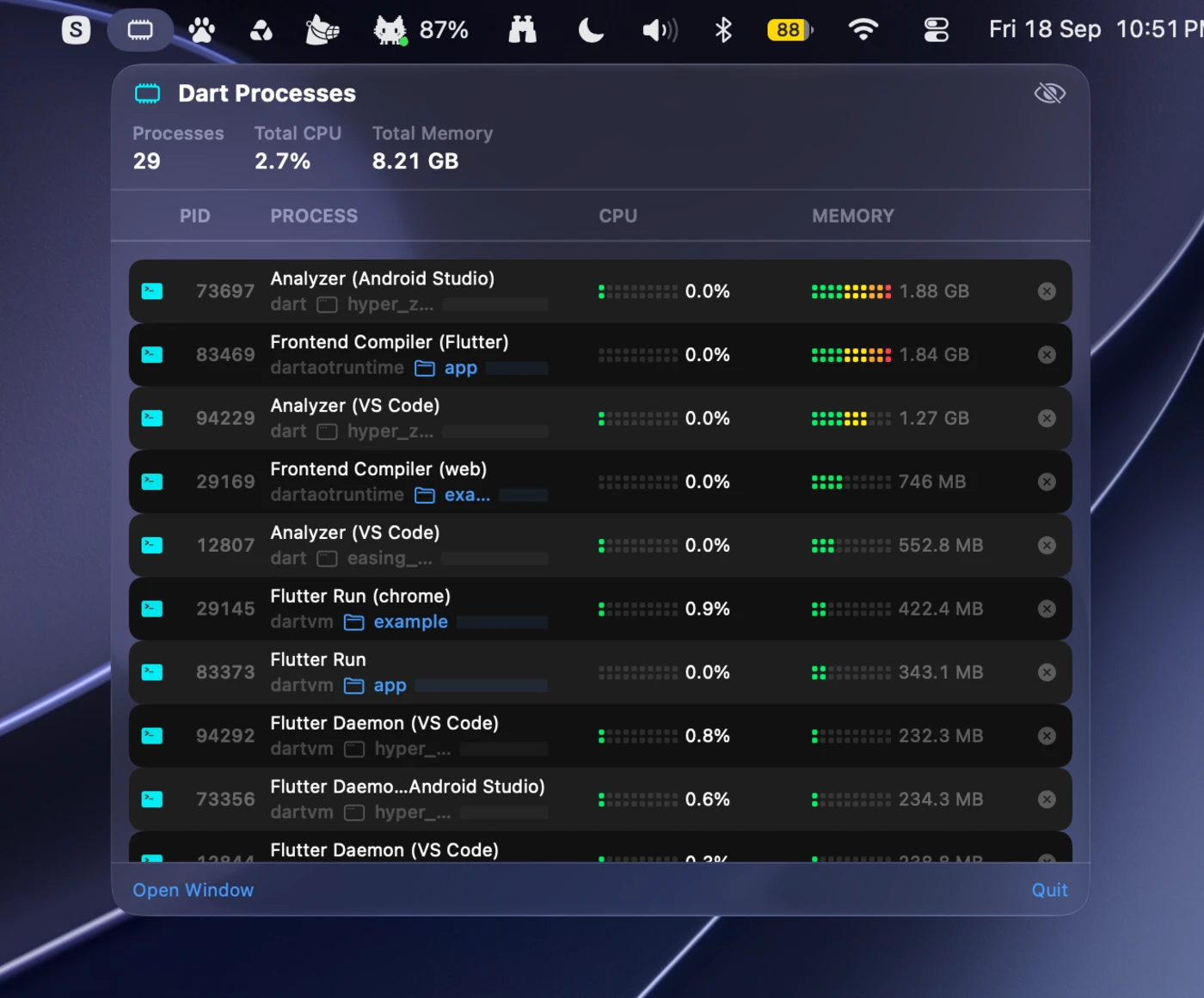Click terminal icon for PID 94292
This screenshot has width=1204, height=998.
[x=152, y=737]
